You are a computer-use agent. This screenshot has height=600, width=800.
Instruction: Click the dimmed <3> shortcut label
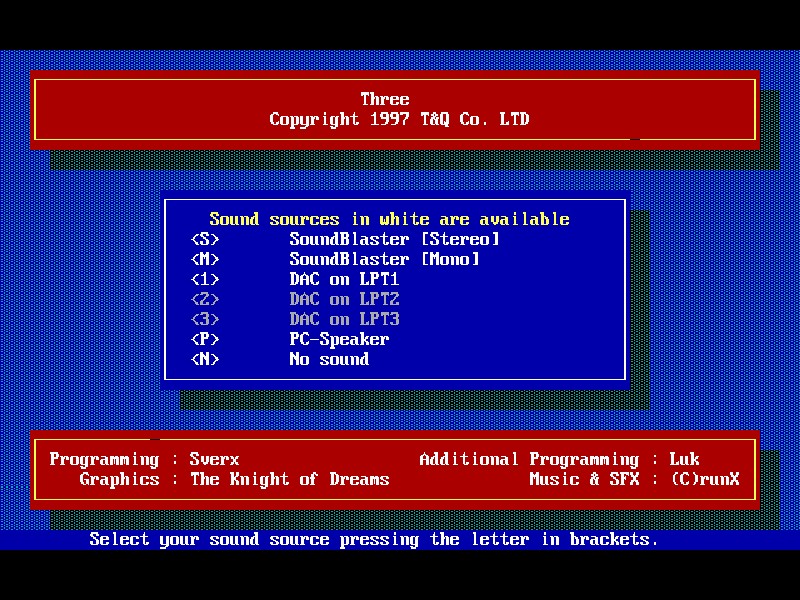click(204, 319)
